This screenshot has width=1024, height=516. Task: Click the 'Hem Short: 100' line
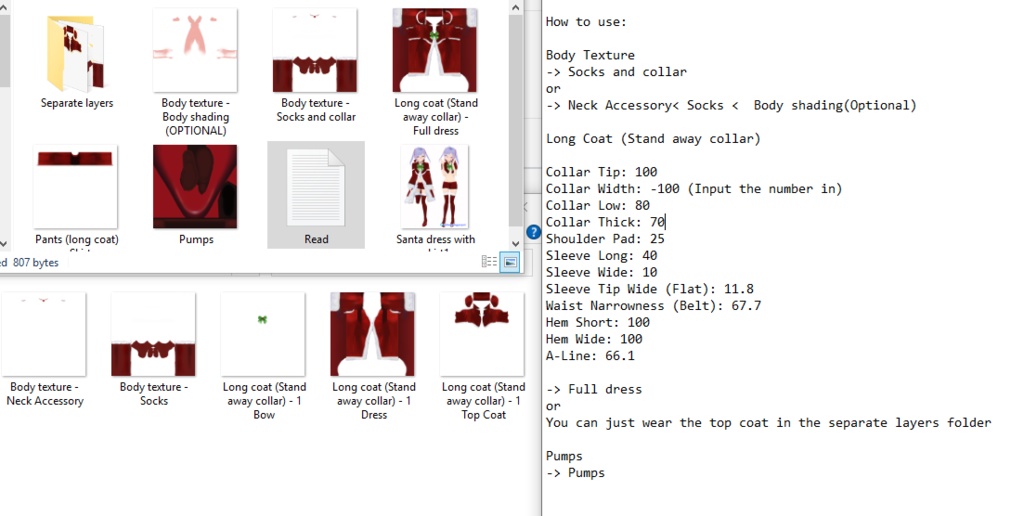point(598,322)
